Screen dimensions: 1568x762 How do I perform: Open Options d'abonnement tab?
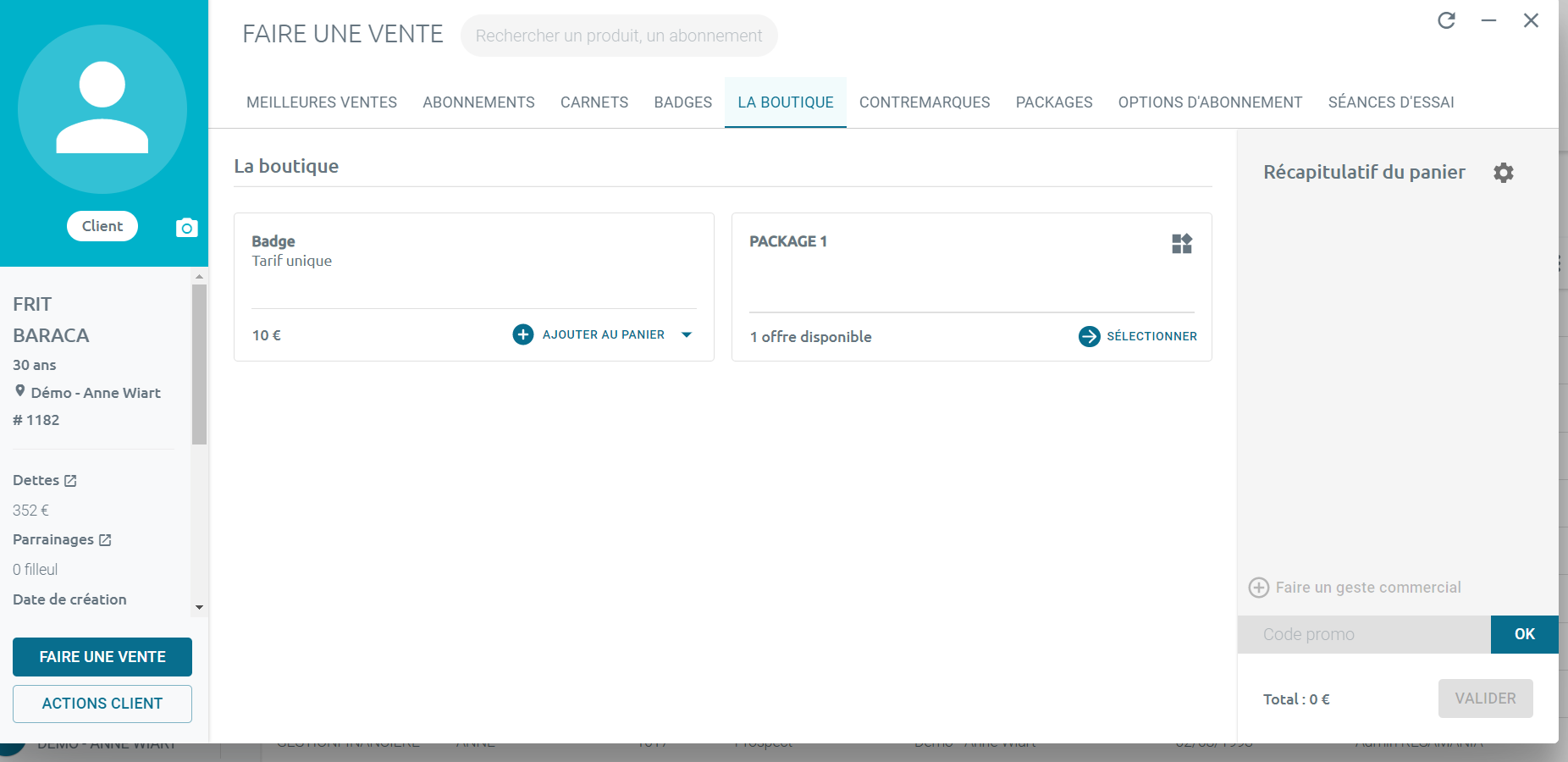(1210, 102)
